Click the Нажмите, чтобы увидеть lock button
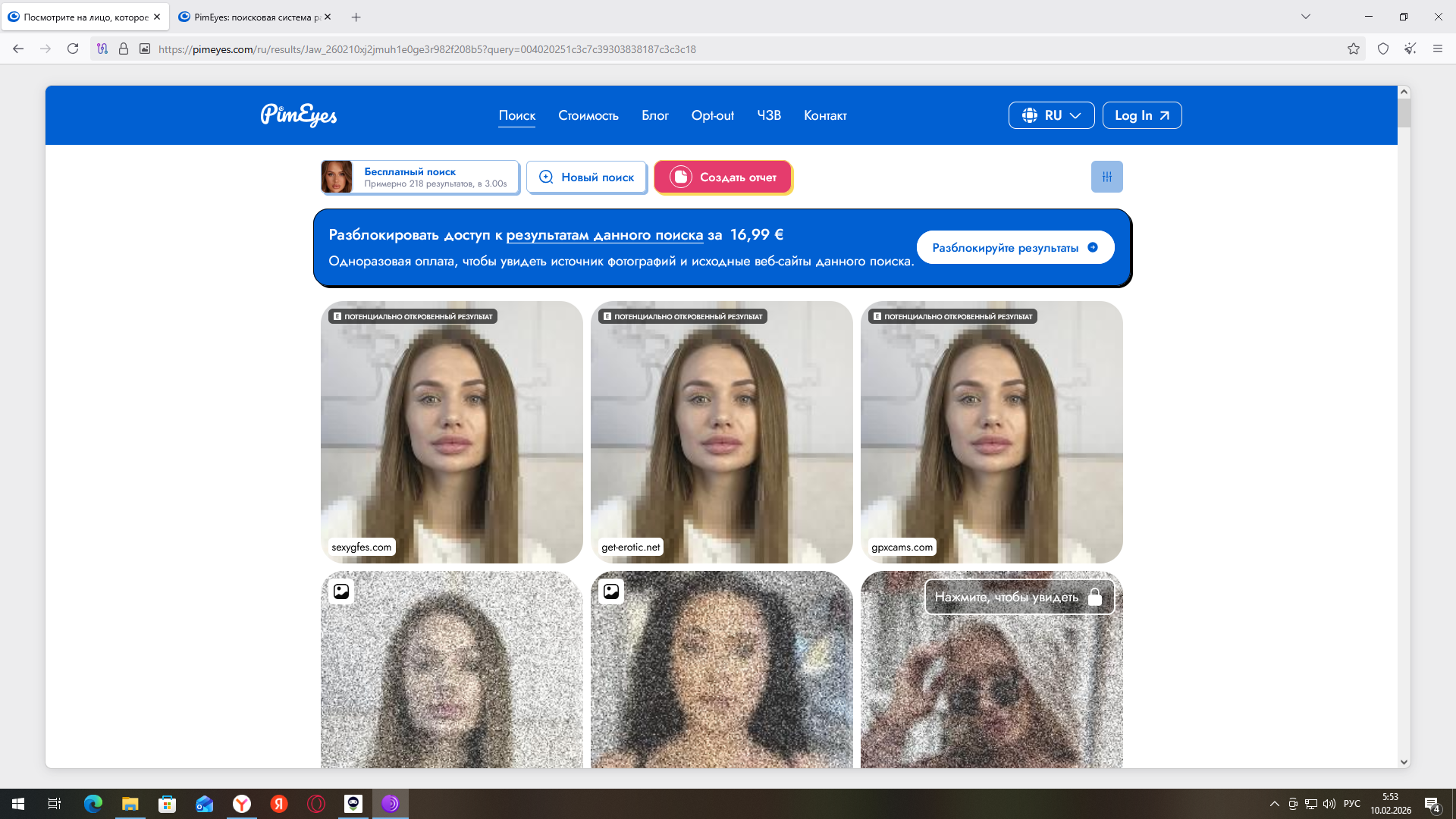 (x=1018, y=598)
